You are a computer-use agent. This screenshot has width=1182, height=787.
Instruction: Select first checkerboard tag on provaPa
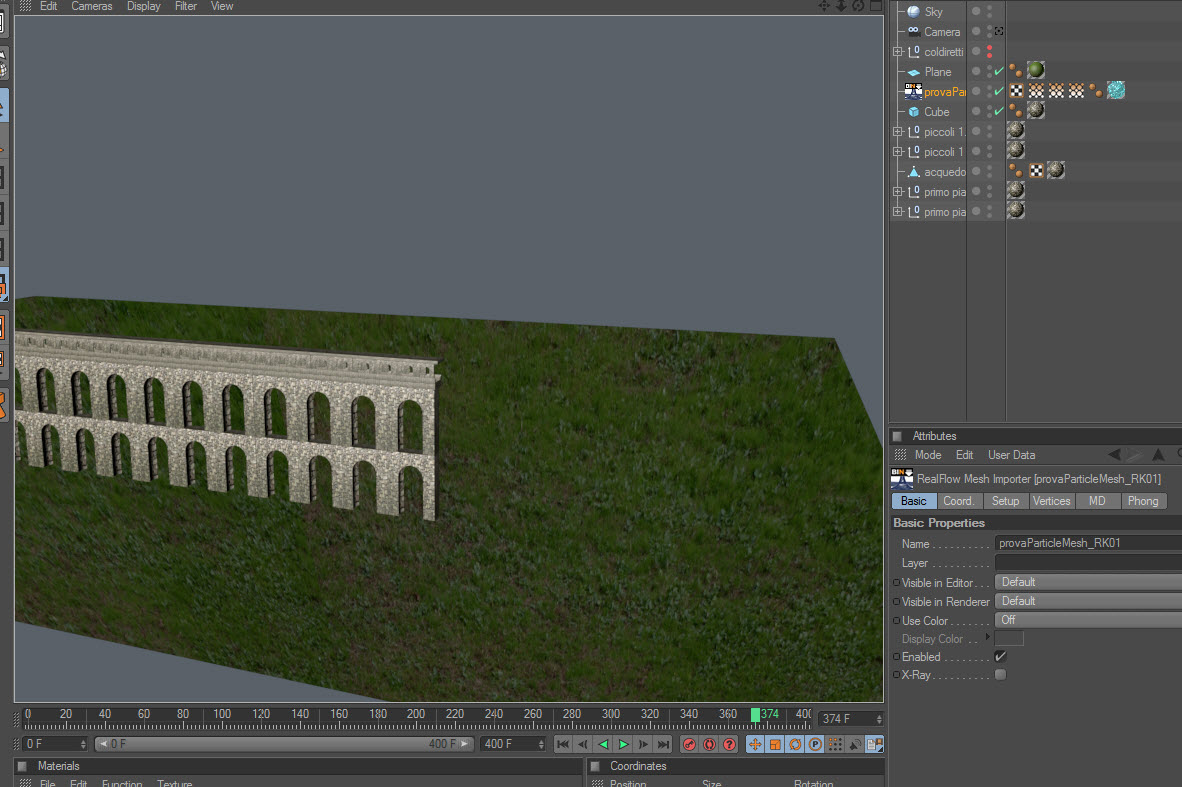[x=1016, y=90]
